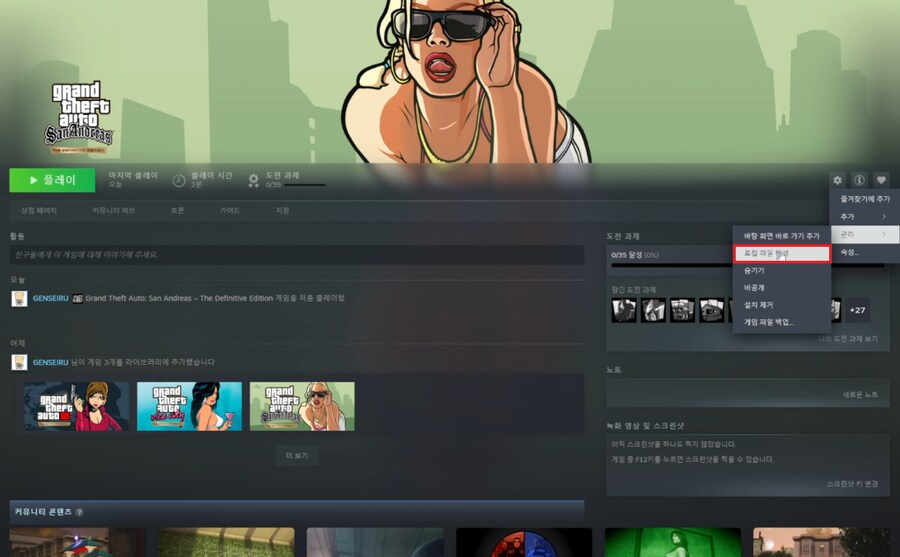The width and height of the screenshot is (900, 557).
Task: Click the 더 보기 button
Action: click(x=296, y=455)
